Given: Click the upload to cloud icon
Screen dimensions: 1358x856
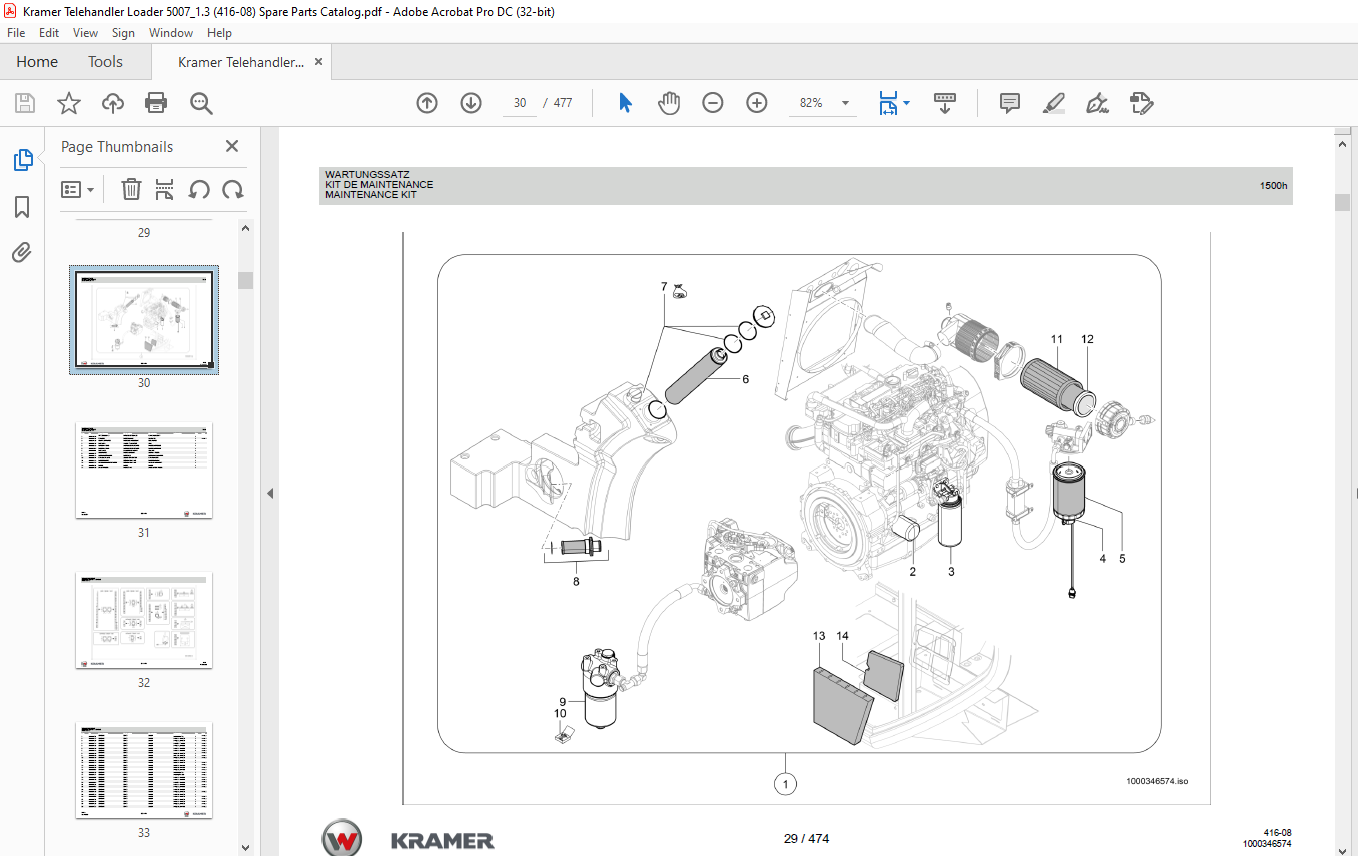Looking at the screenshot, I should click(x=112, y=103).
